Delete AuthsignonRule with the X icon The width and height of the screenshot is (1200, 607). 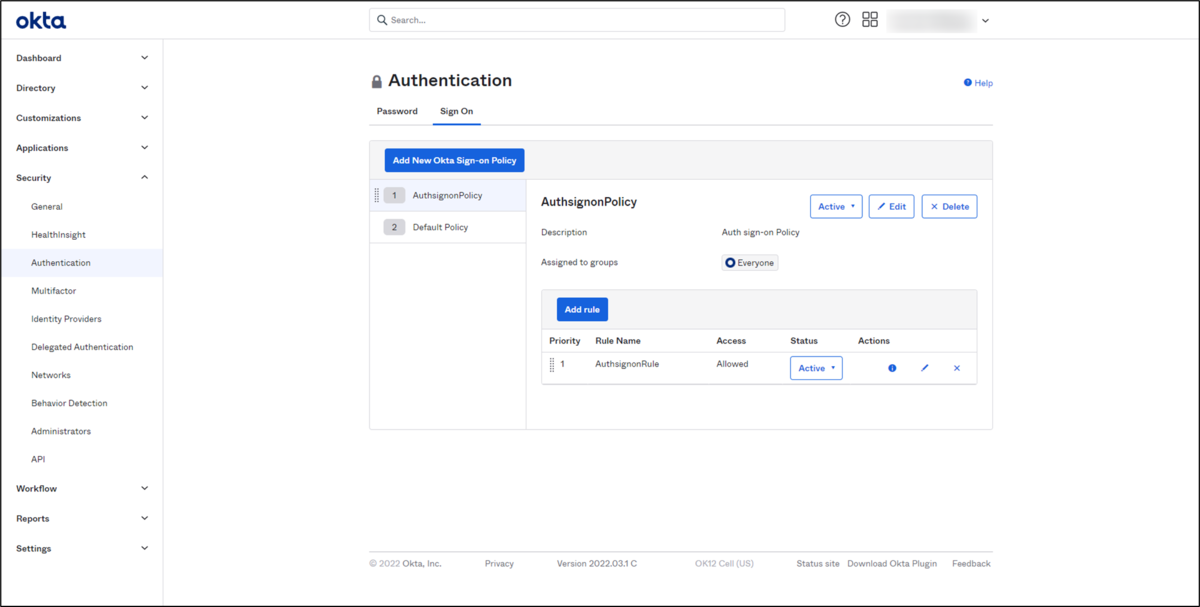[x=957, y=368]
